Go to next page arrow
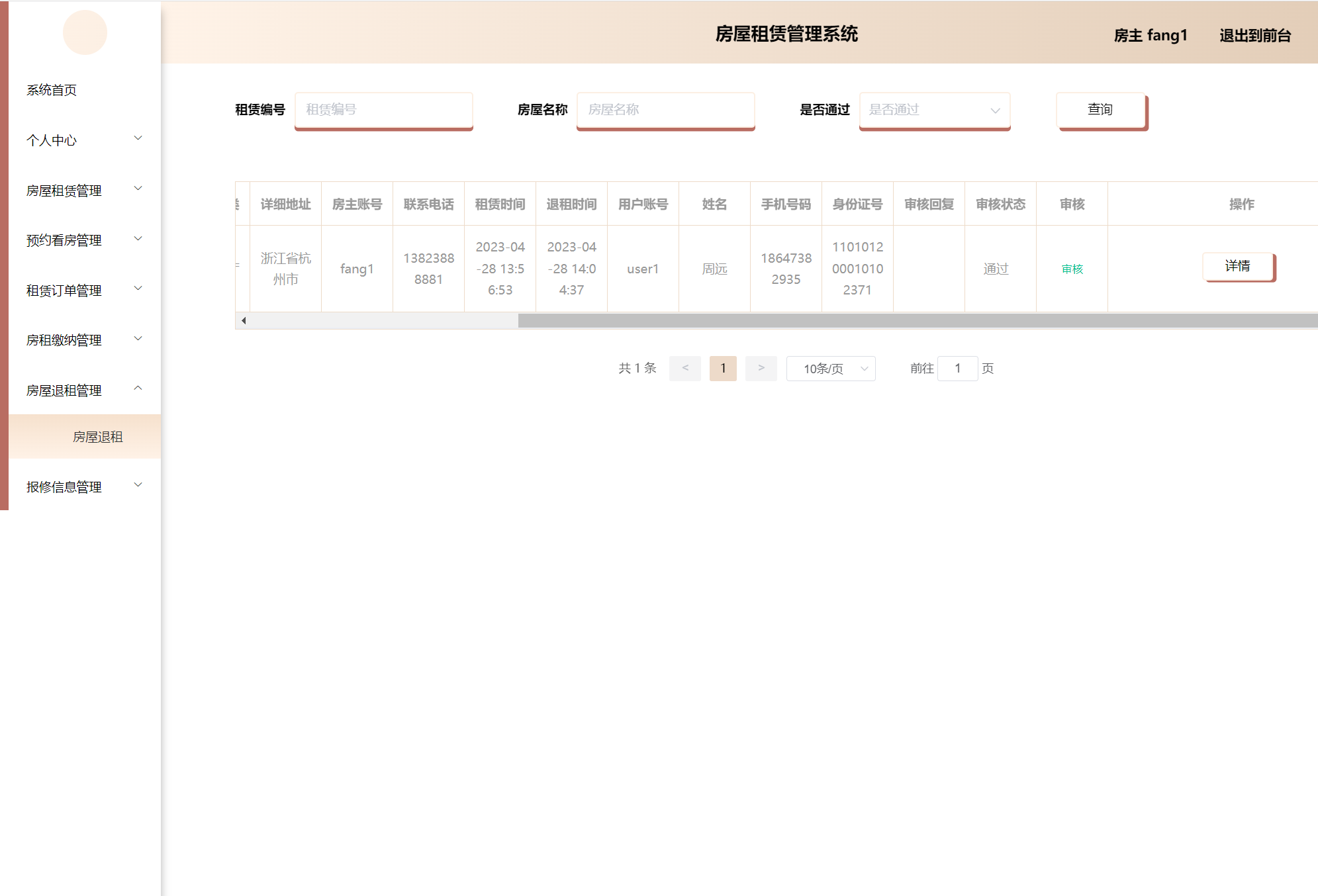This screenshot has width=1318, height=896. point(761,368)
